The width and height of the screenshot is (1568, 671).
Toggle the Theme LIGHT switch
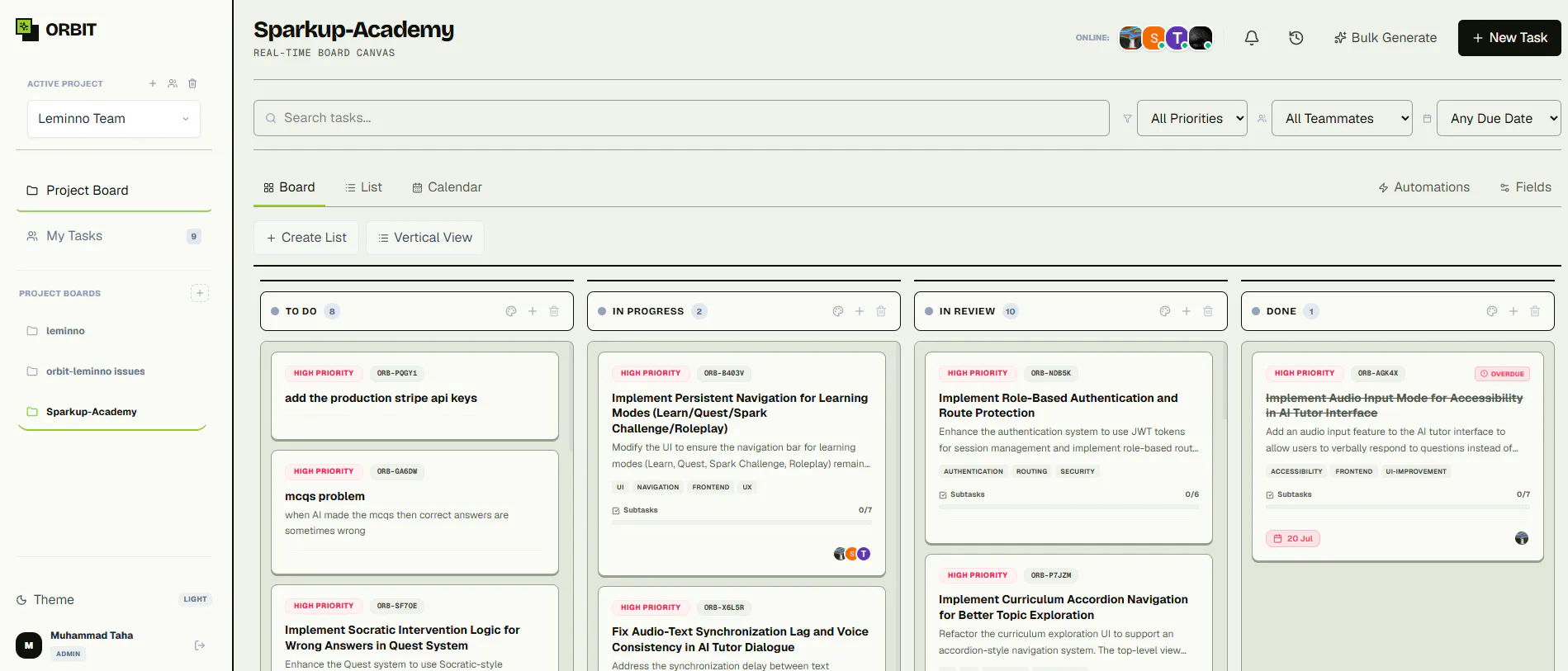tap(196, 599)
